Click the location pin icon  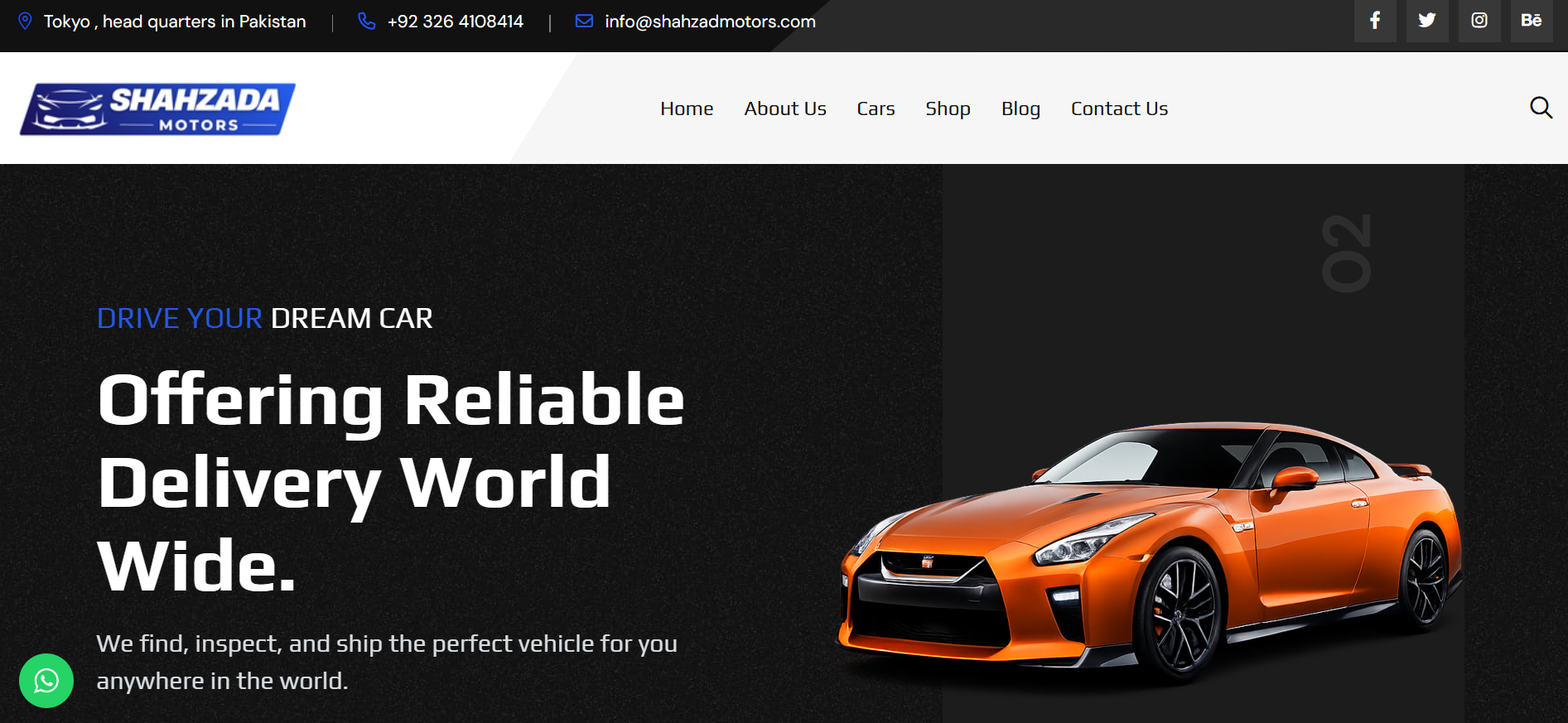[x=26, y=22]
